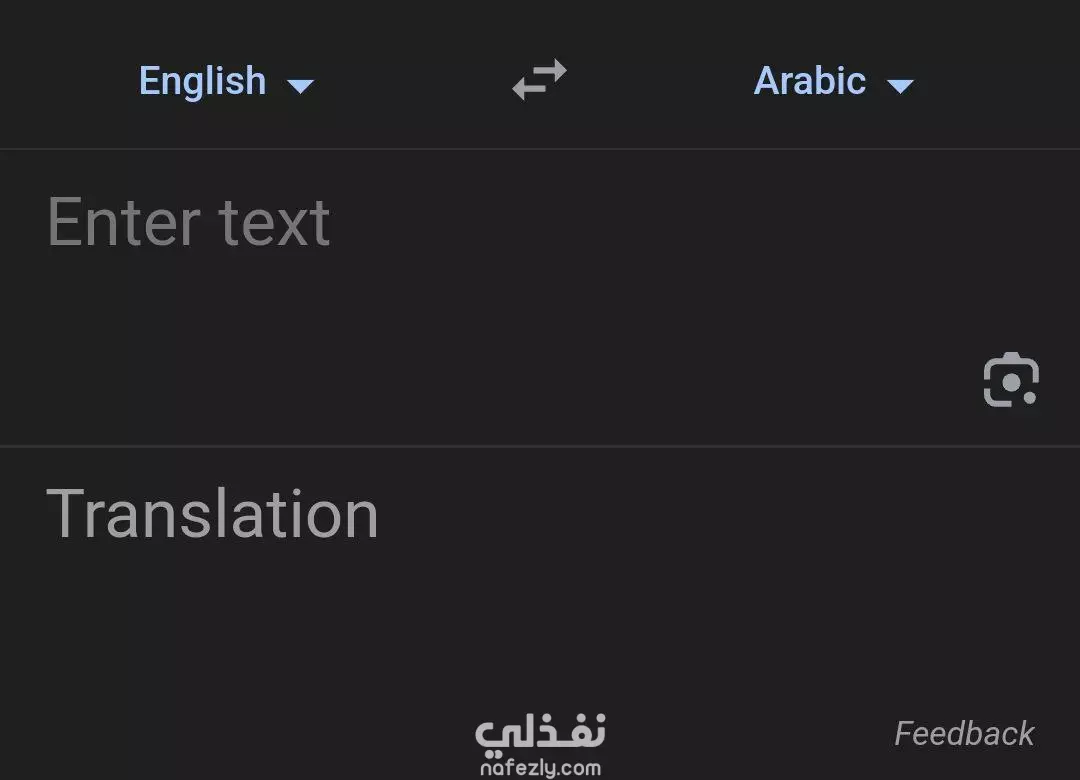
Task: Click the blue triangle after Arabic
Action: tap(900, 86)
